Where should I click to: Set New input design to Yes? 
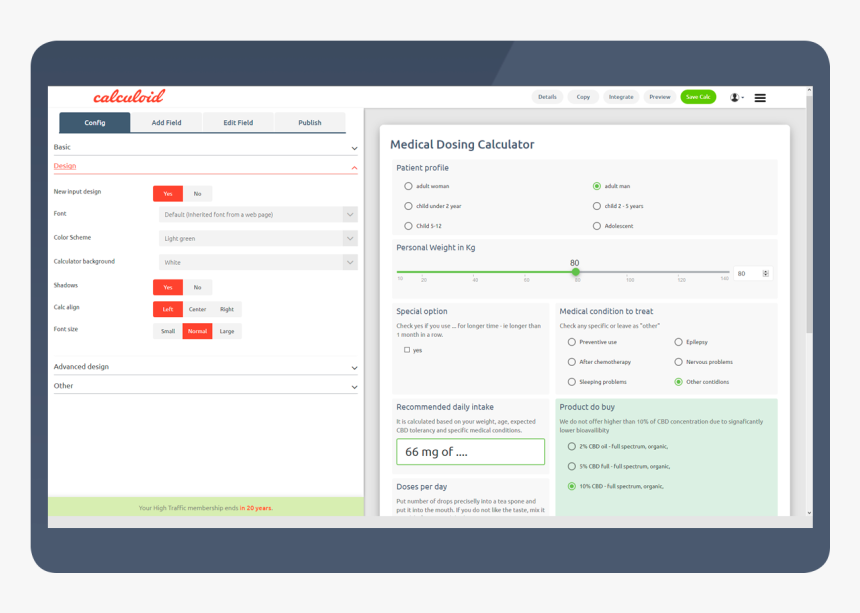point(168,194)
